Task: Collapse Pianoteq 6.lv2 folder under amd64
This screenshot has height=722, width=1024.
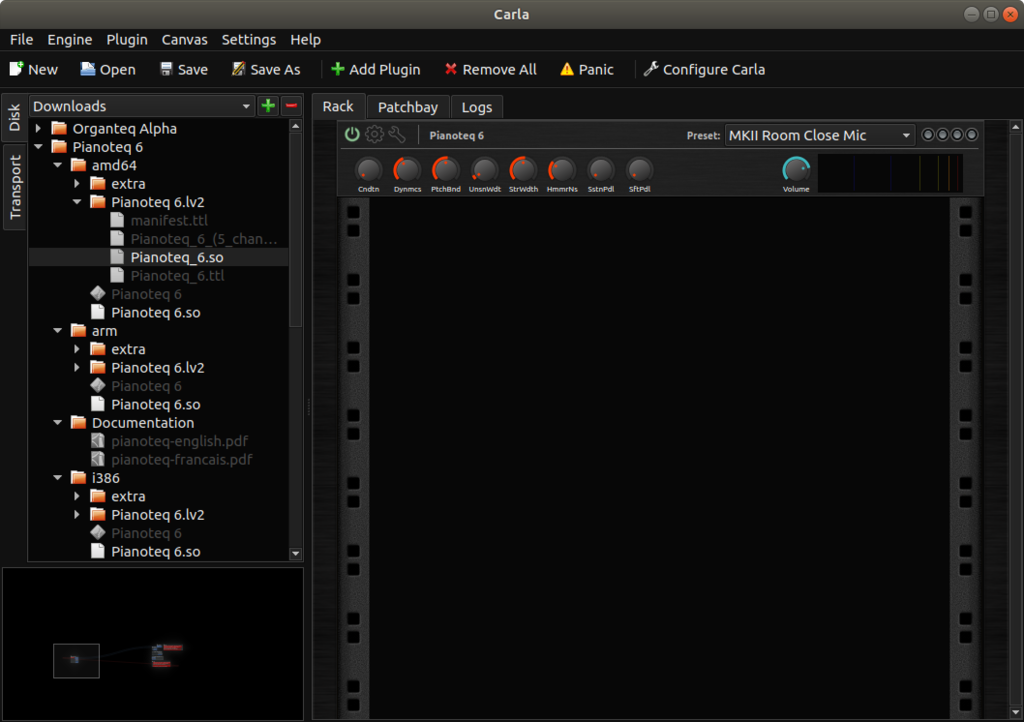Action: tap(77, 202)
